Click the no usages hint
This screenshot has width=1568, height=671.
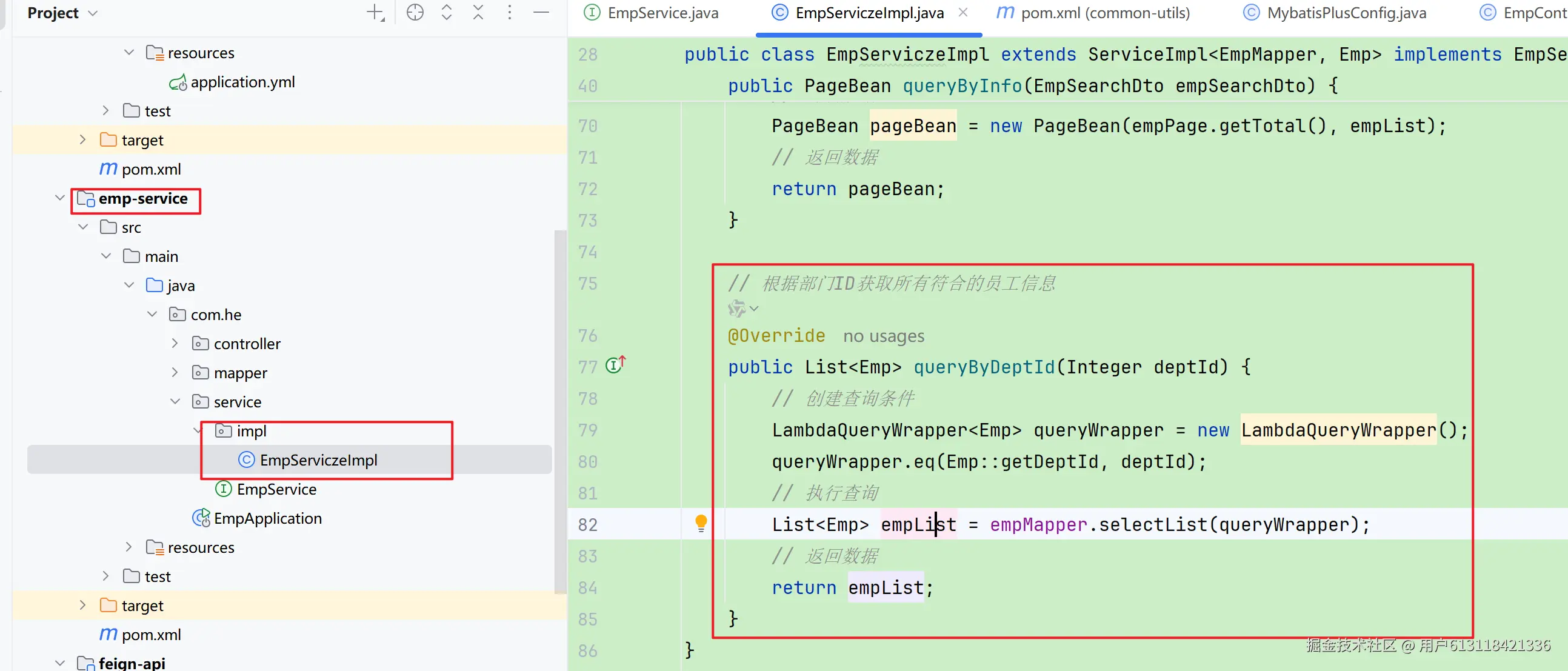click(882, 336)
